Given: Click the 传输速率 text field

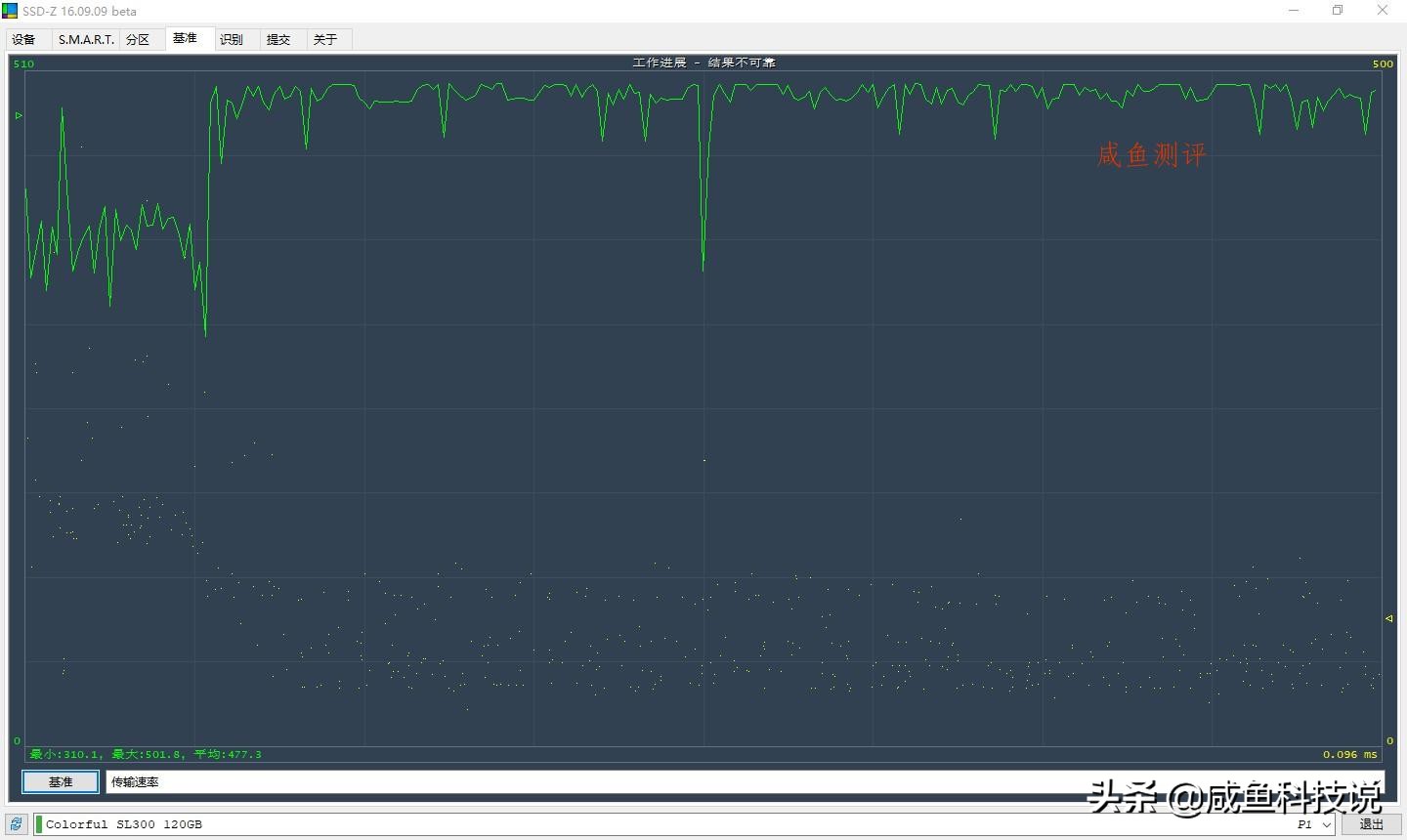Looking at the screenshot, I should (x=745, y=781).
